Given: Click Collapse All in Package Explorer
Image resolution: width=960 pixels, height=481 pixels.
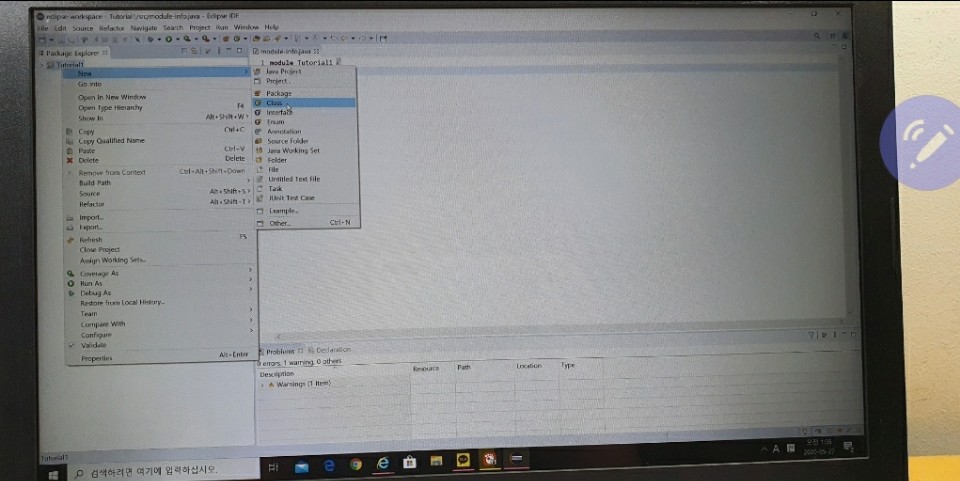Looking at the screenshot, I should pyautogui.click(x=186, y=51).
